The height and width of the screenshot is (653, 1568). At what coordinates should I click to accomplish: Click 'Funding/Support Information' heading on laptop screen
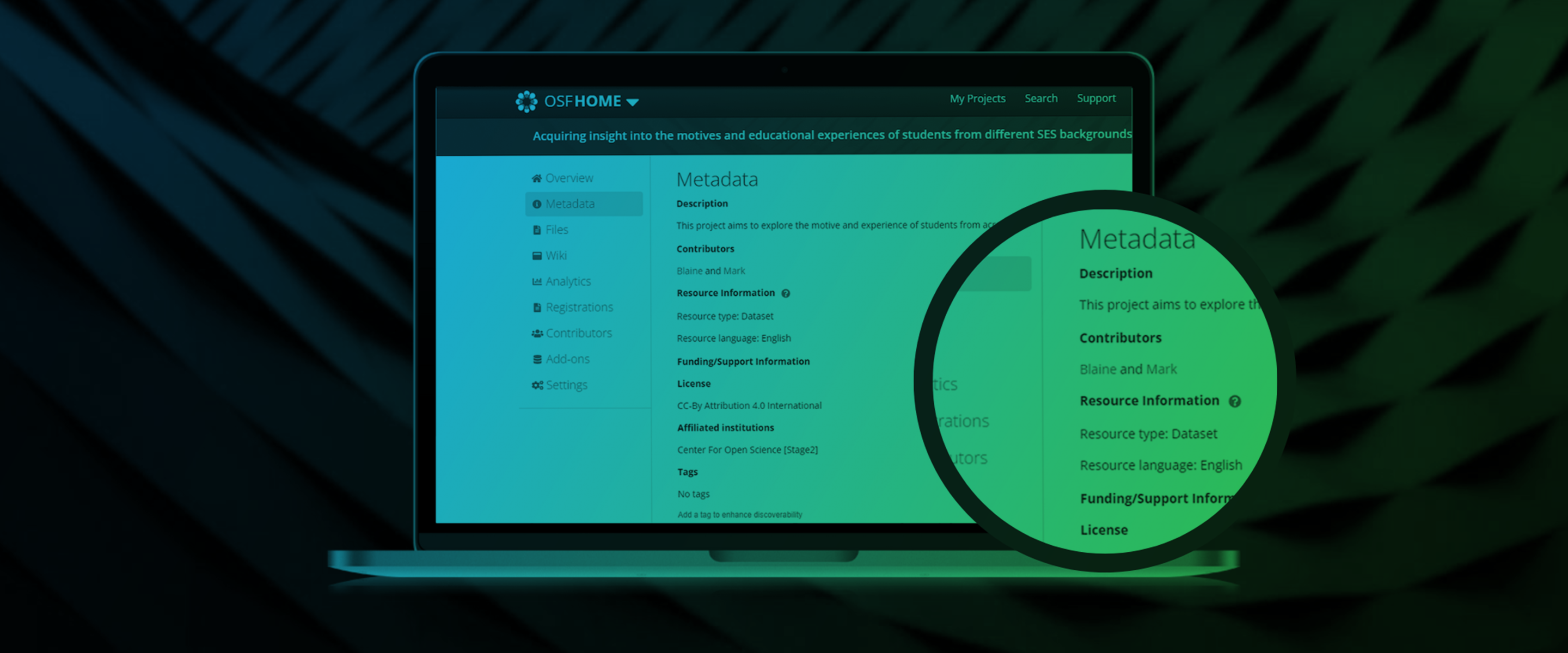pos(743,361)
